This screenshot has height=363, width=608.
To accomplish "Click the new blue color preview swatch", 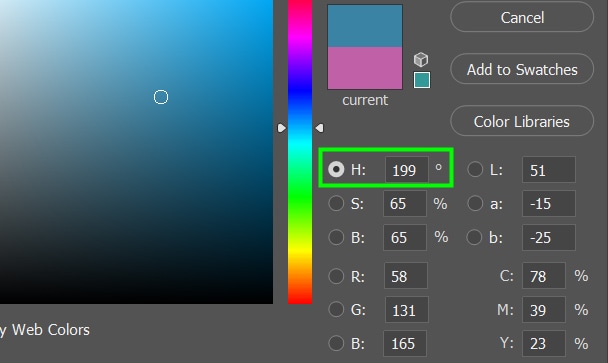I will point(365,26).
